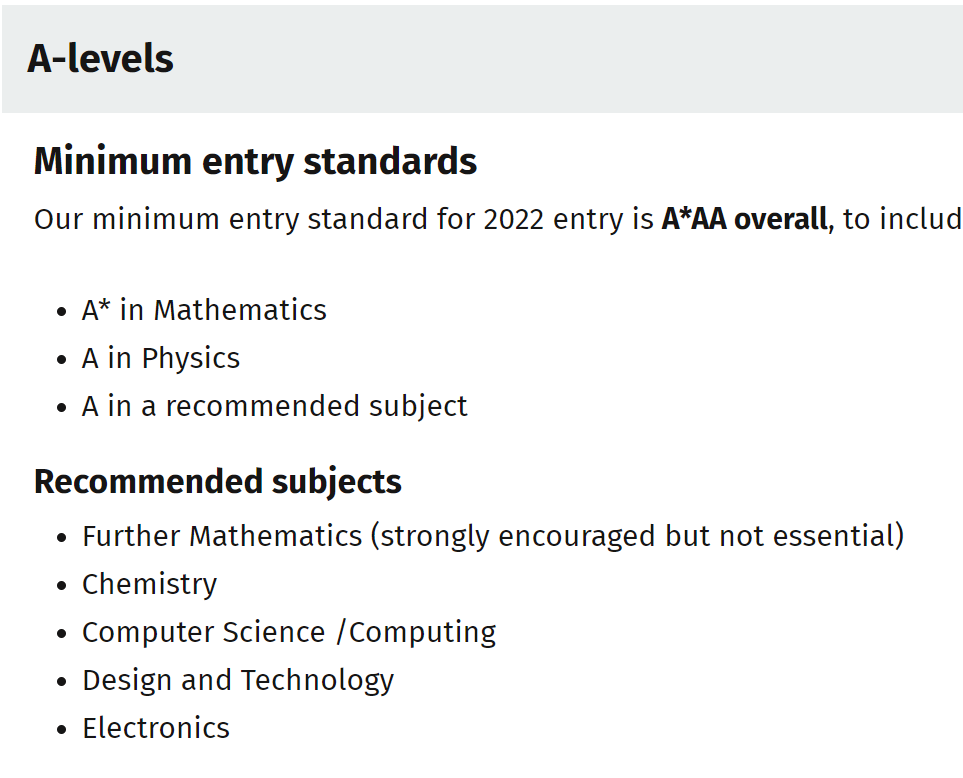Click the '(strongly encouraged but not essential)' note
This screenshot has height=778, width=963.
637,536
